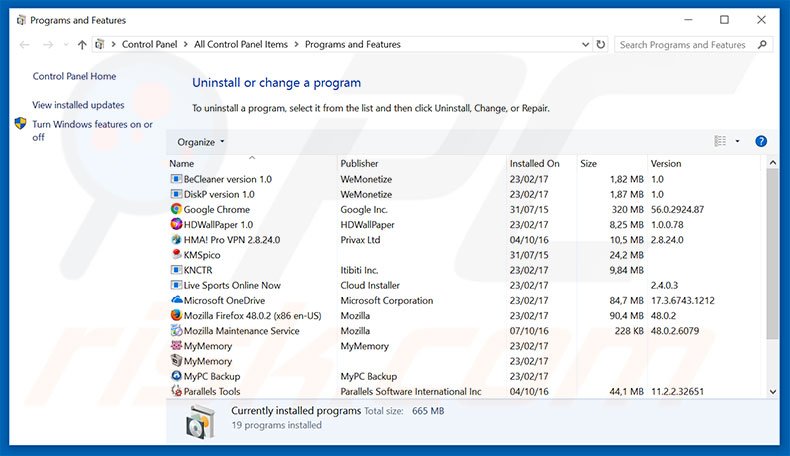Image resolution: width=790 pixels, height=456 pixels.
Task: Select the MyMemory icon with MyMemory publisher
Action: (x=176, y=346)
